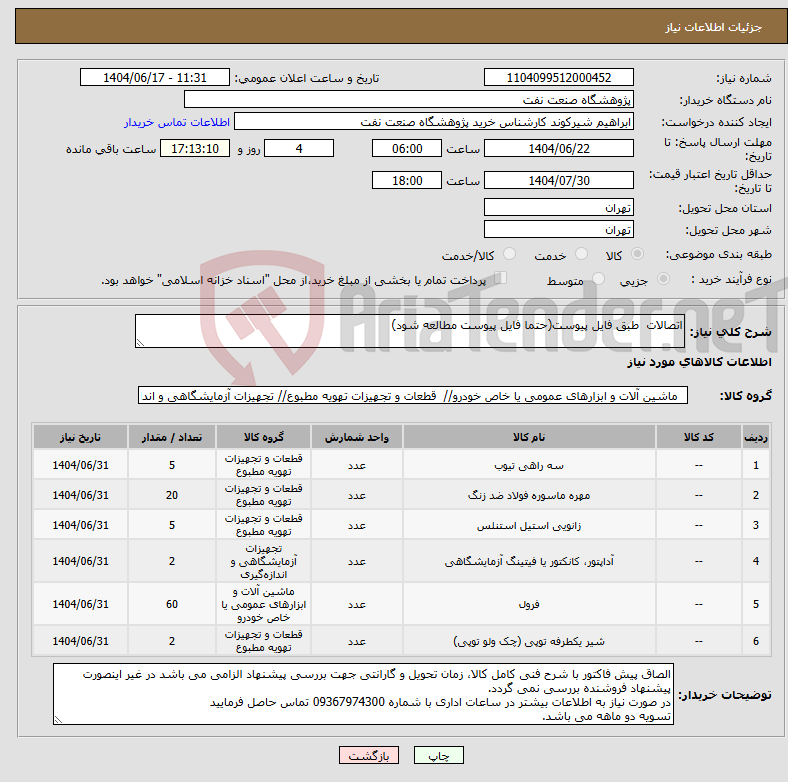Click the کد کالا column header
The height and width of the screenshot is (782, 788).
click(x=699, y=437)
